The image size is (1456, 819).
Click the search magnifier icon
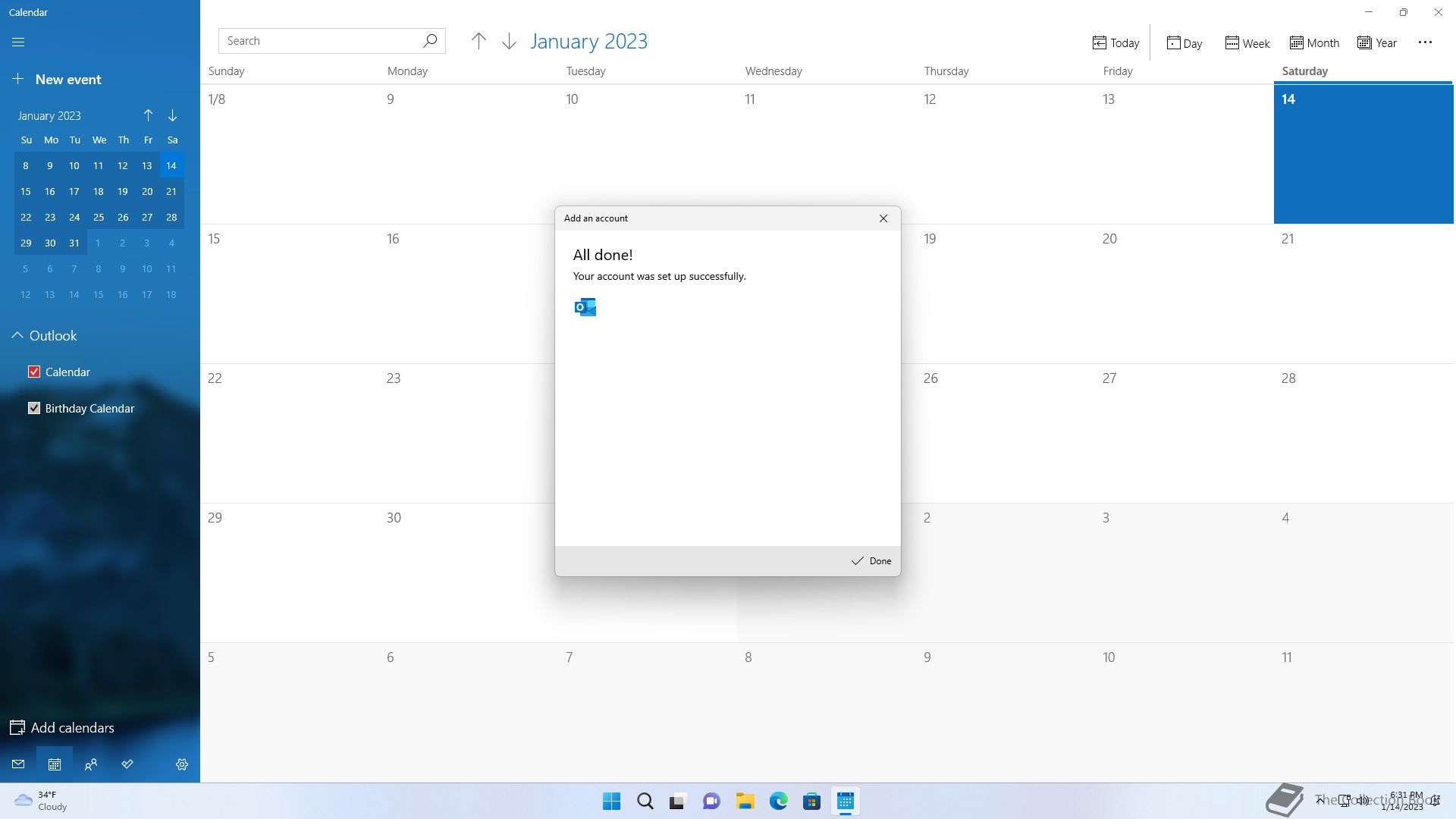(x=430, y=41)
